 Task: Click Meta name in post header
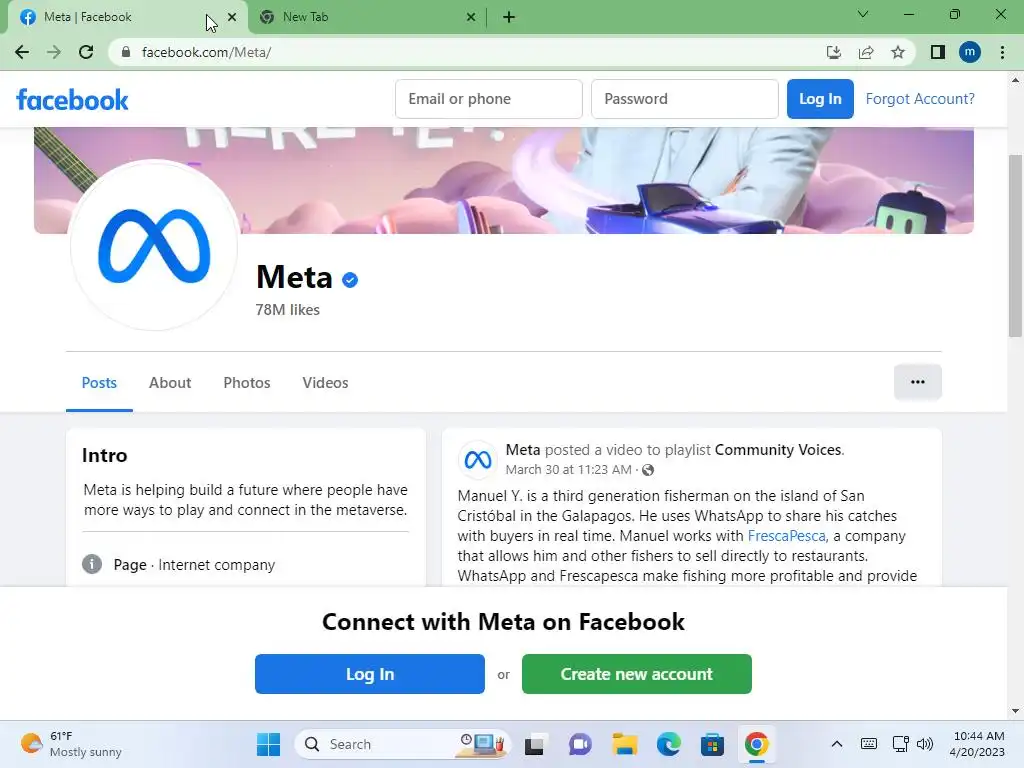pyautogui.click(x=522, y=450)
